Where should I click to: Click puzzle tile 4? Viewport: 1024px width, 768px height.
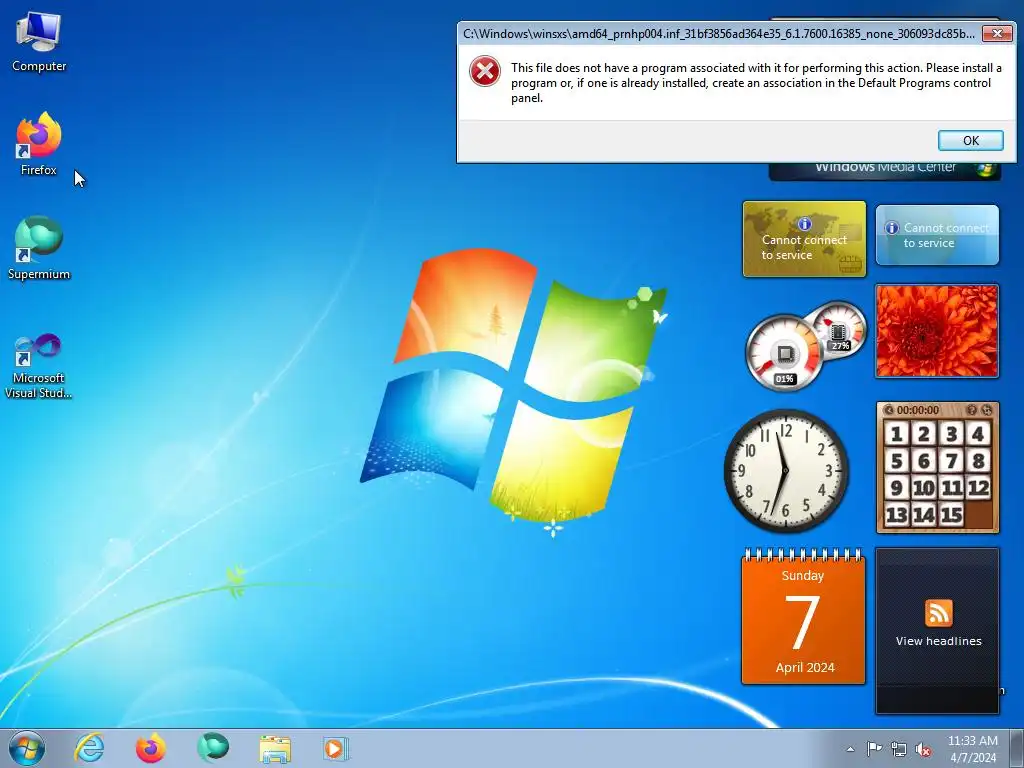[x=978, y=434]
